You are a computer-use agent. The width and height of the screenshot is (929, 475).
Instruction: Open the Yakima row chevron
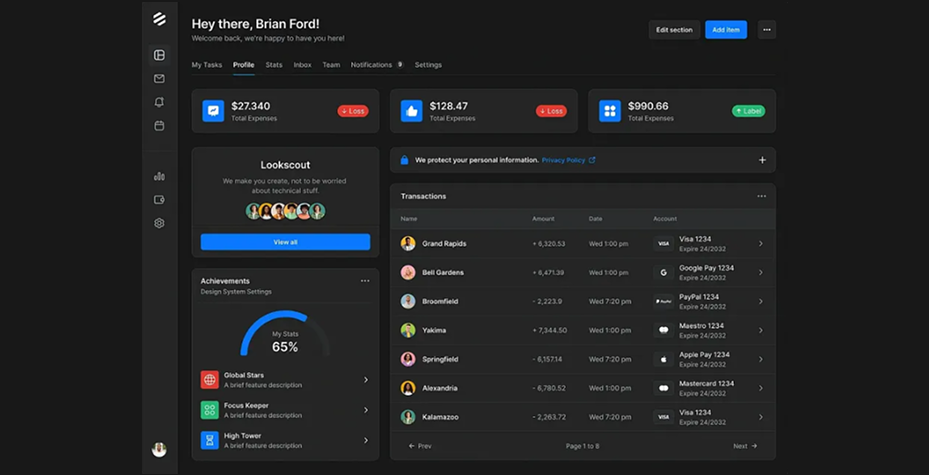(761, 330)
